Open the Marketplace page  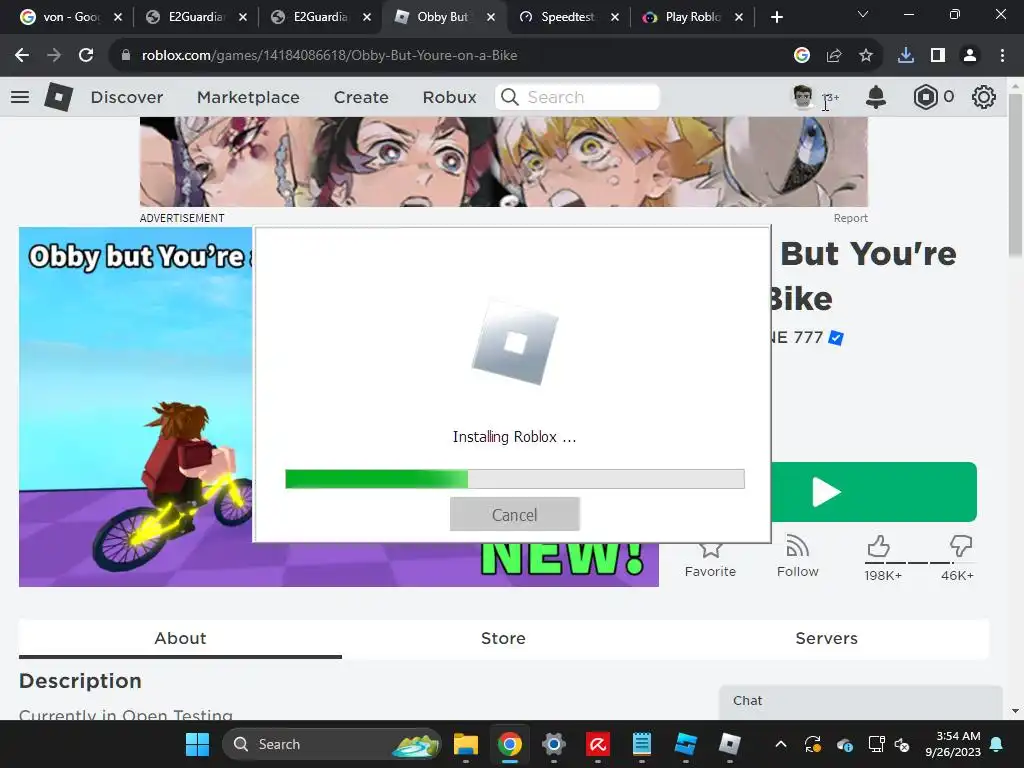(248, 97)
